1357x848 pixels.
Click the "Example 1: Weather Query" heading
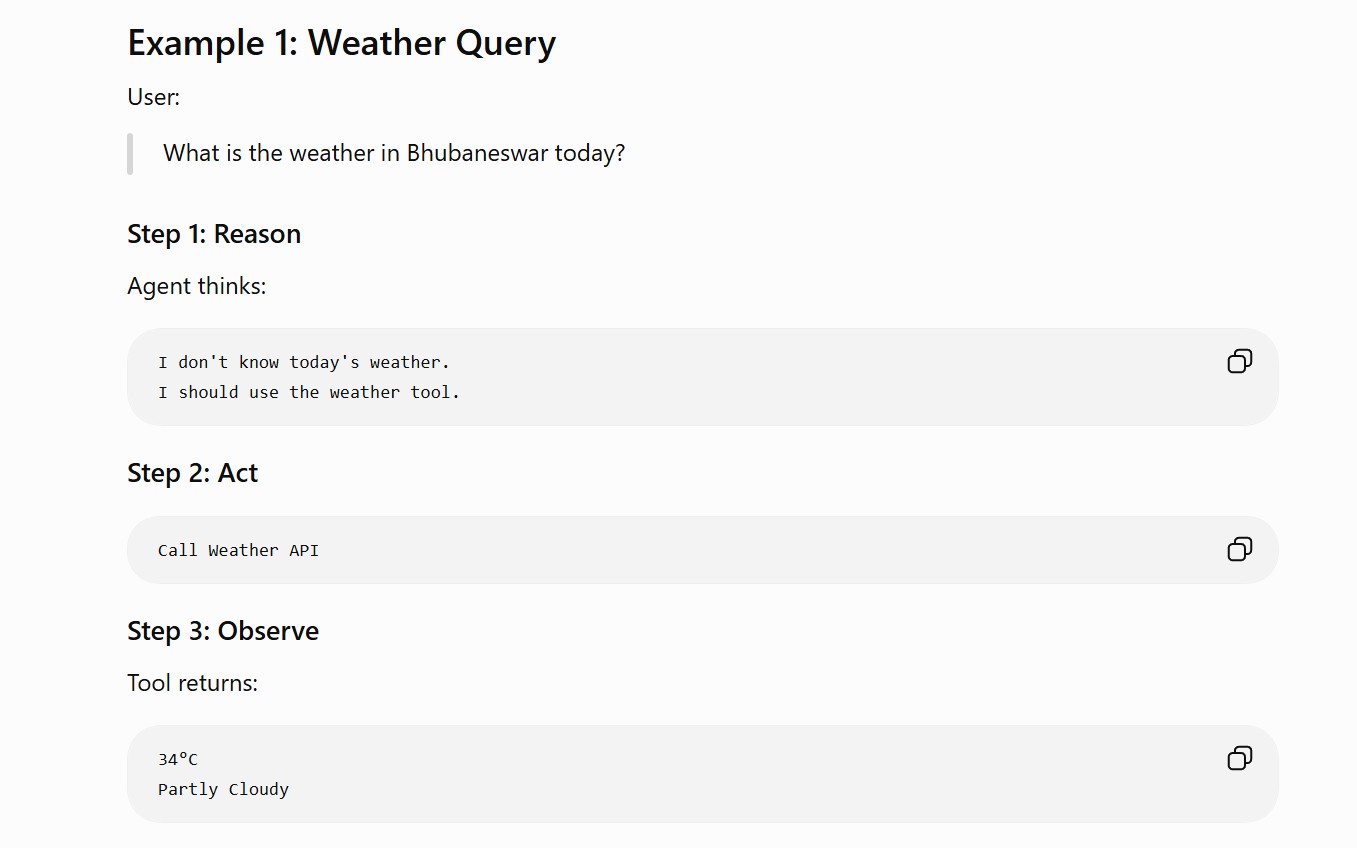pos(341,43)
